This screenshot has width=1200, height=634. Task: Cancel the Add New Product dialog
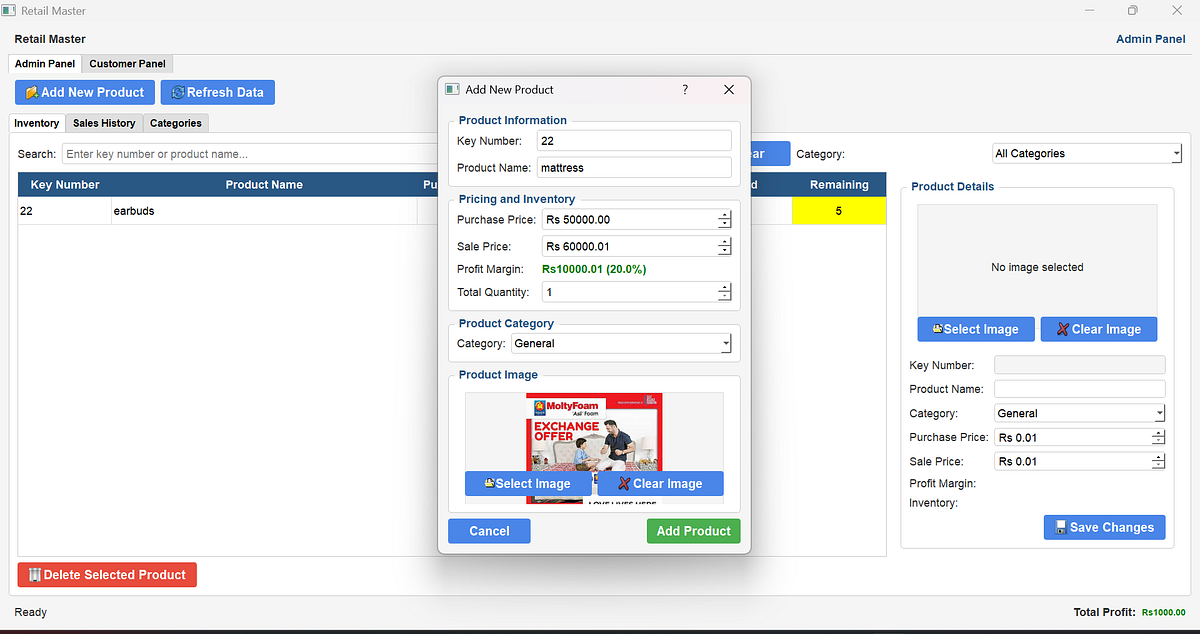(x=489, y=531)
